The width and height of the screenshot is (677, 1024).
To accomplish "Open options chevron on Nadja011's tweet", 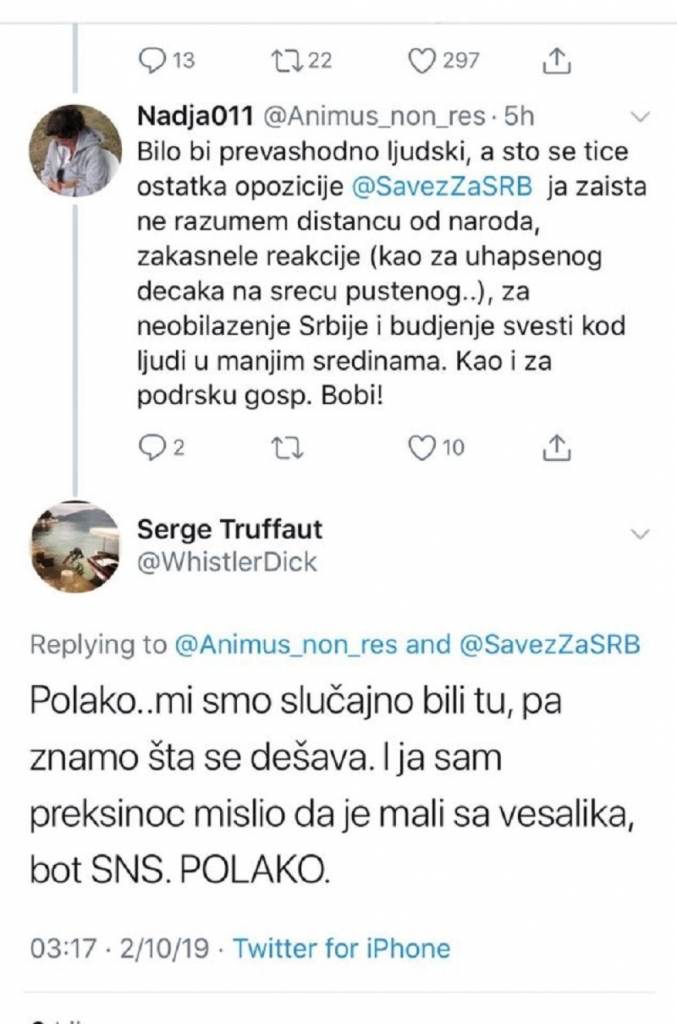I will coord(642,117).
